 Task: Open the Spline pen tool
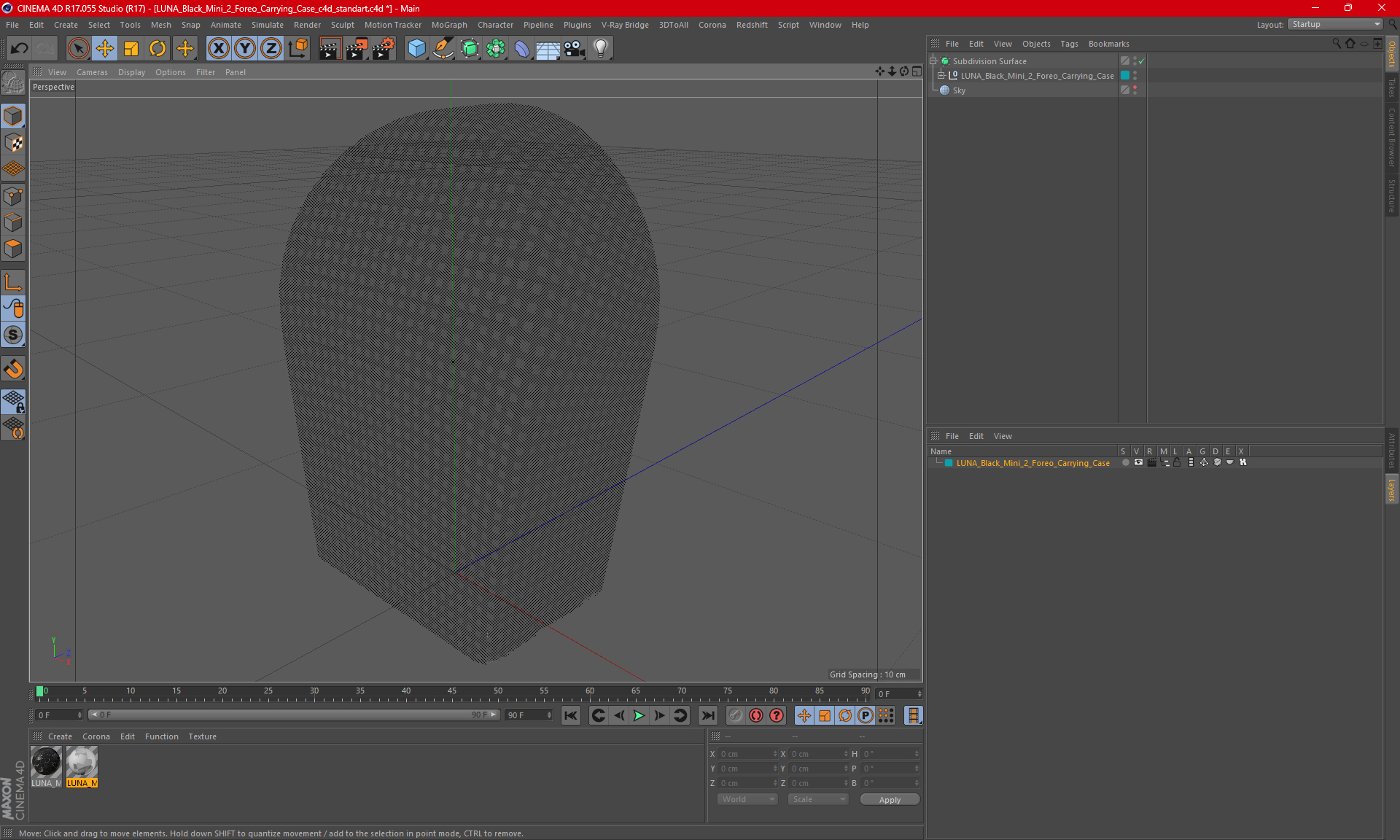[443, 48]
